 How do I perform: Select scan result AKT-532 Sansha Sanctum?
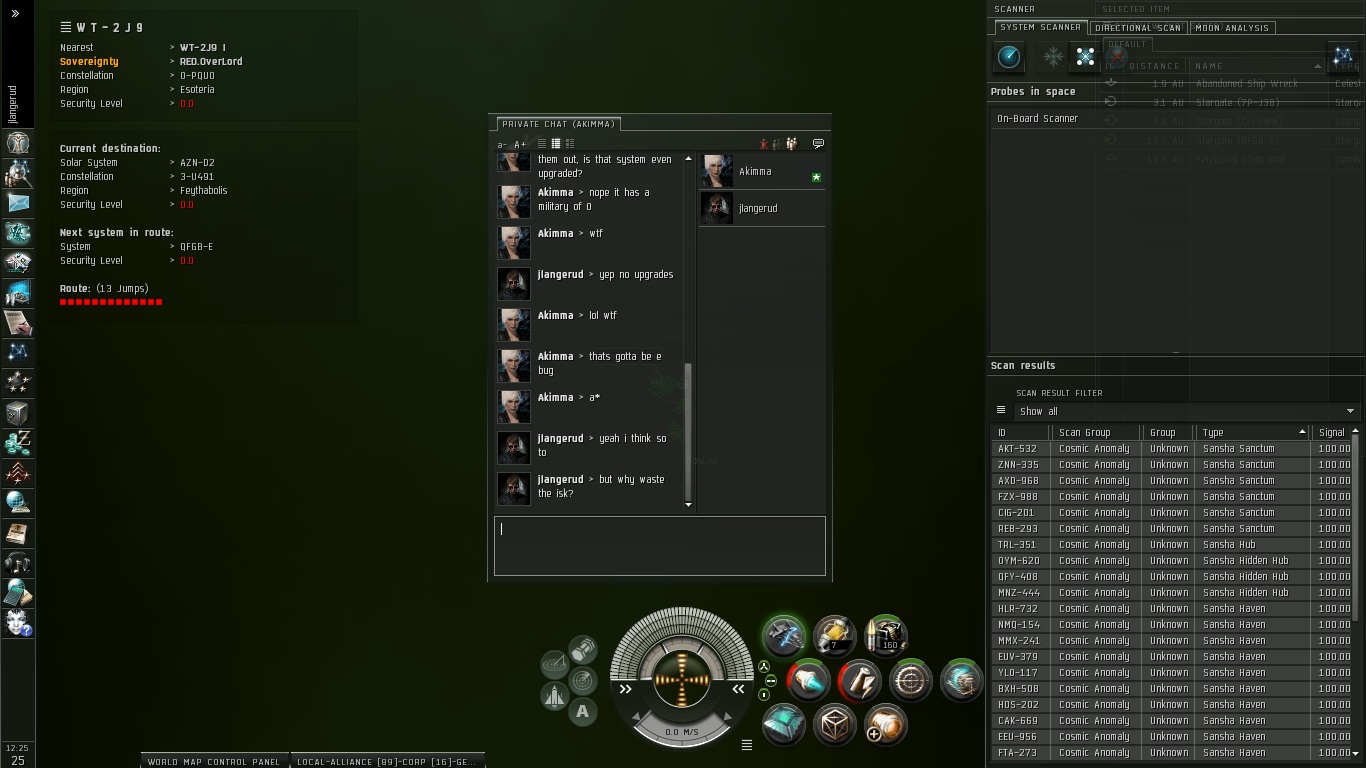click(1172, 448)
